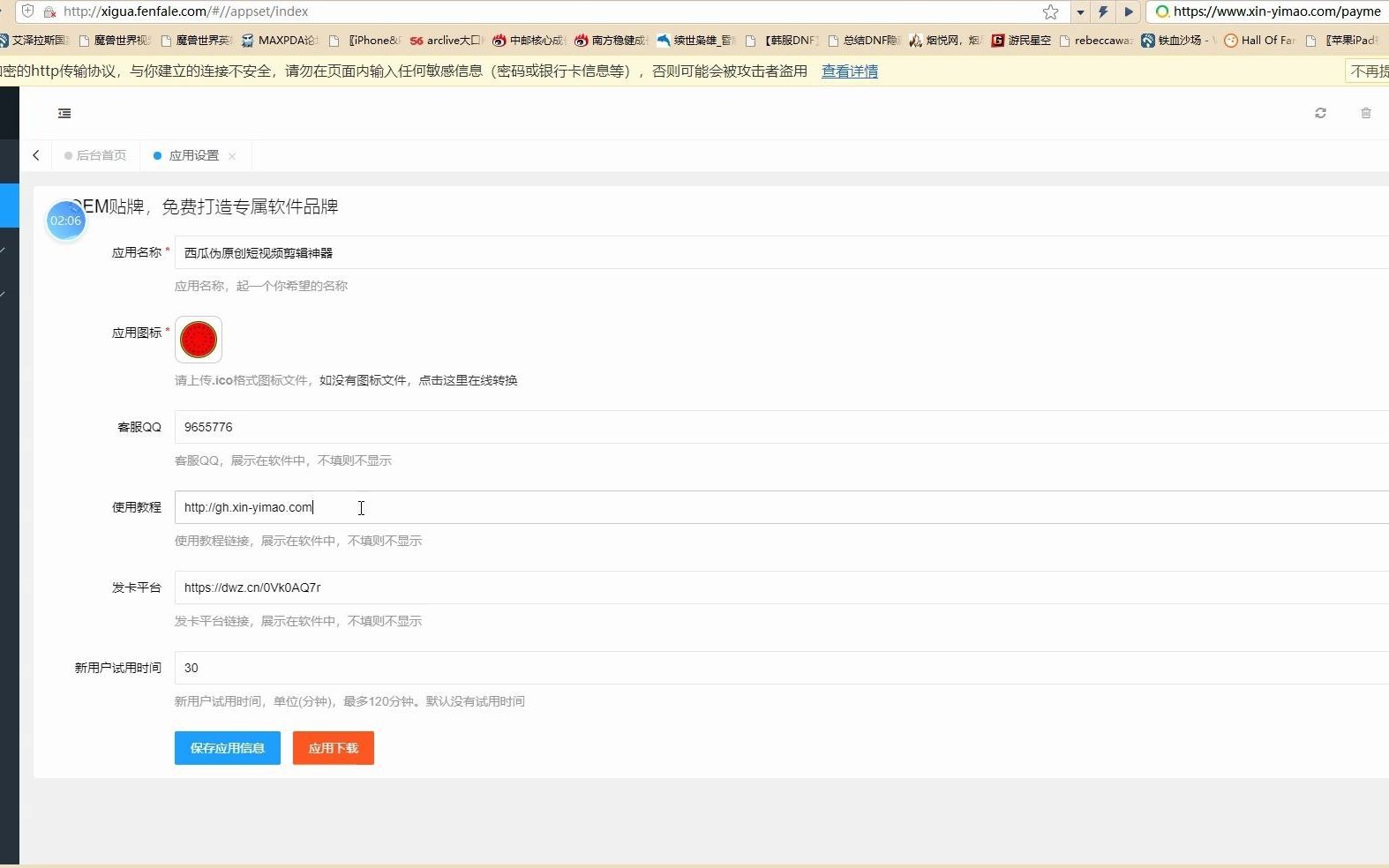Open the Hall Of Fa bookmark
The width and height of the screenshot is (1389, 868).
point(1259,41)
